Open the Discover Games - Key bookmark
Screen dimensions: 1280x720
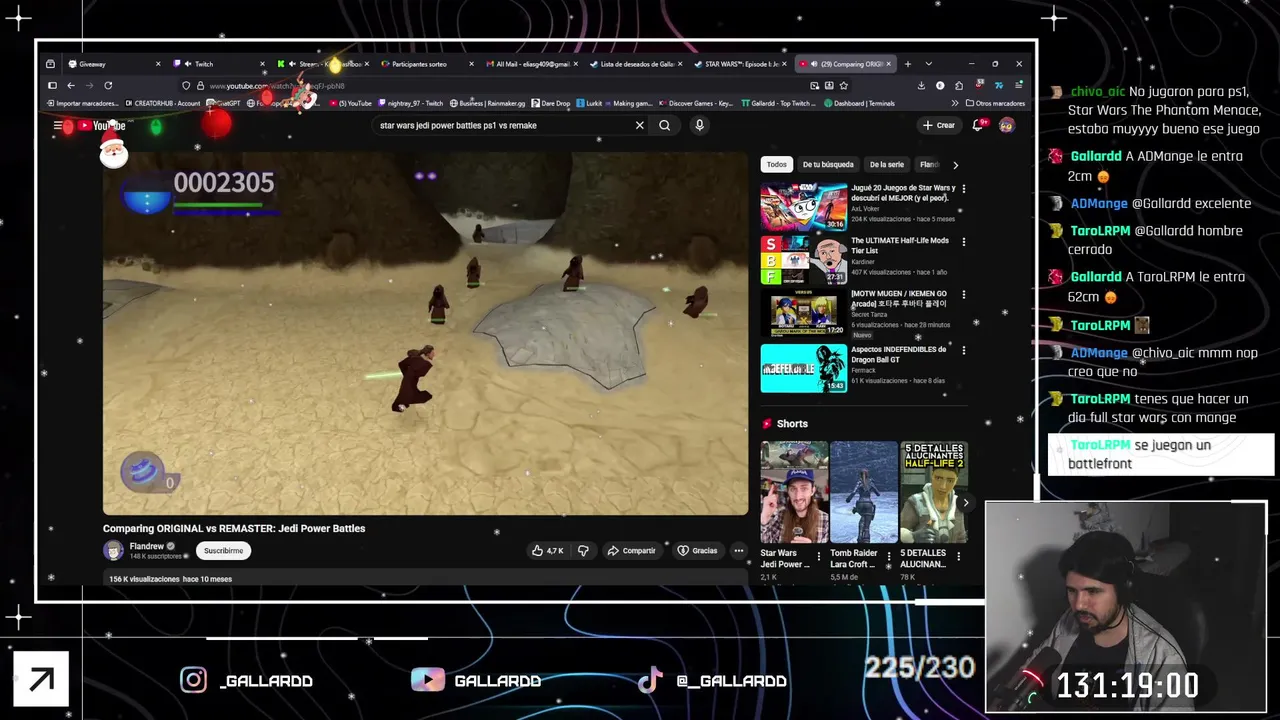696,103
